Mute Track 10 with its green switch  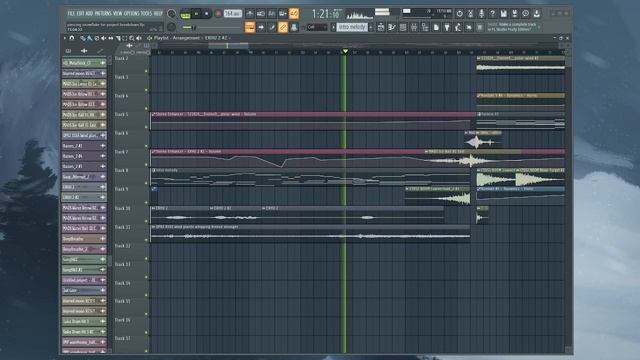[146, 221]
